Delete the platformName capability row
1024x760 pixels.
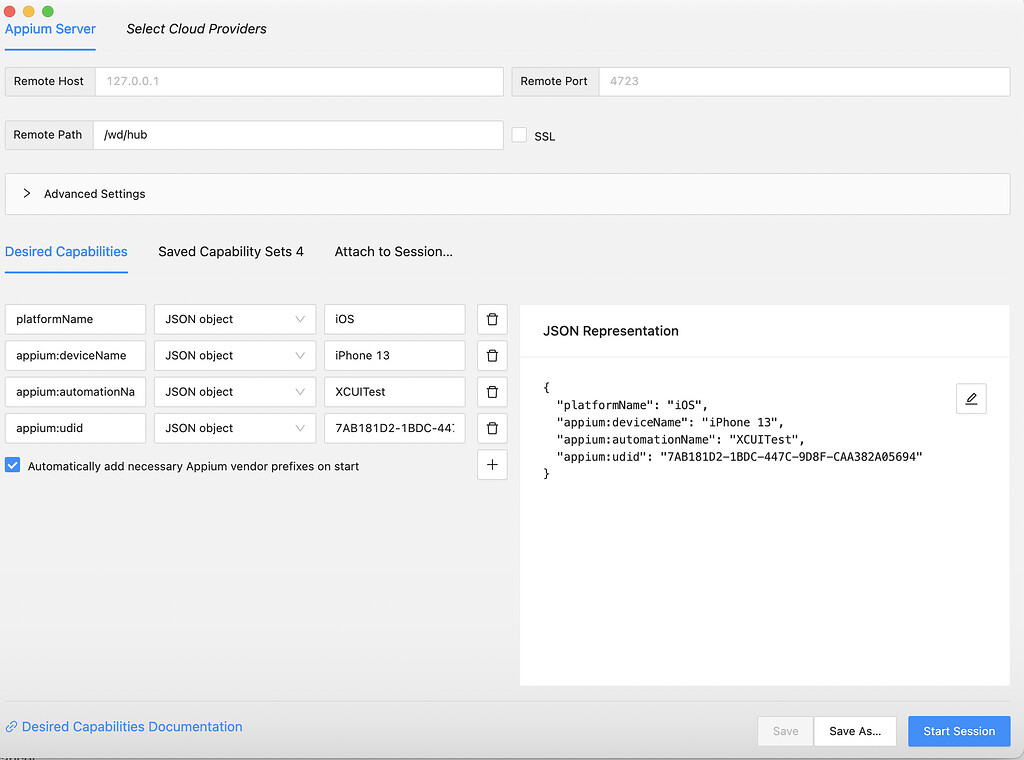pos(491,318)
